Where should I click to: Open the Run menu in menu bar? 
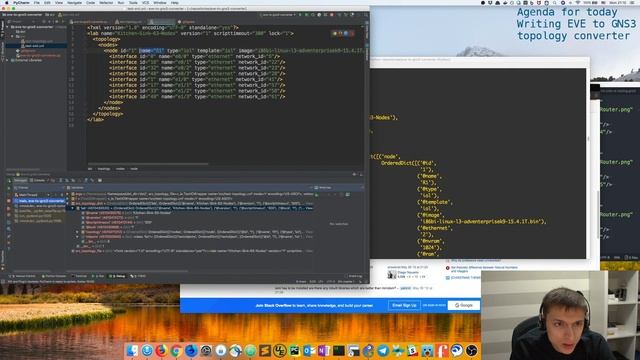[x=121, y=2]
